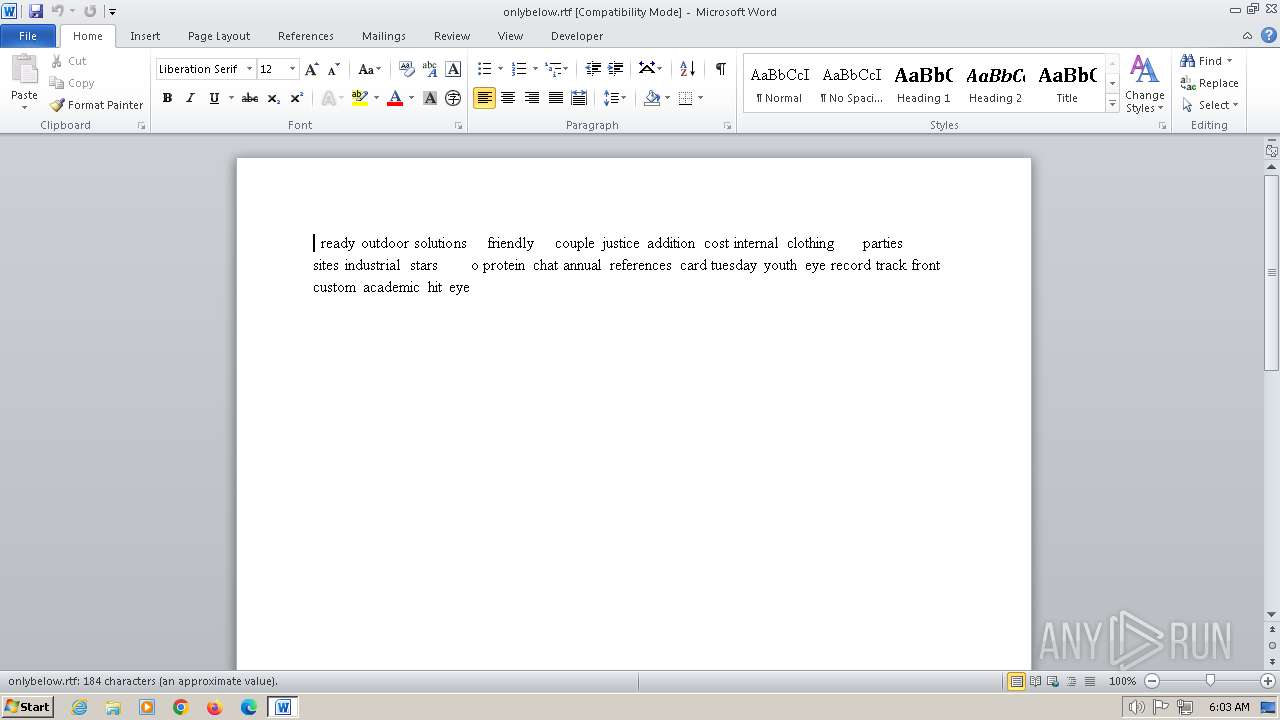This screenshot has height=720, width=1280.
Task: Open the Font name dropdown
Action: coord(249,69)
